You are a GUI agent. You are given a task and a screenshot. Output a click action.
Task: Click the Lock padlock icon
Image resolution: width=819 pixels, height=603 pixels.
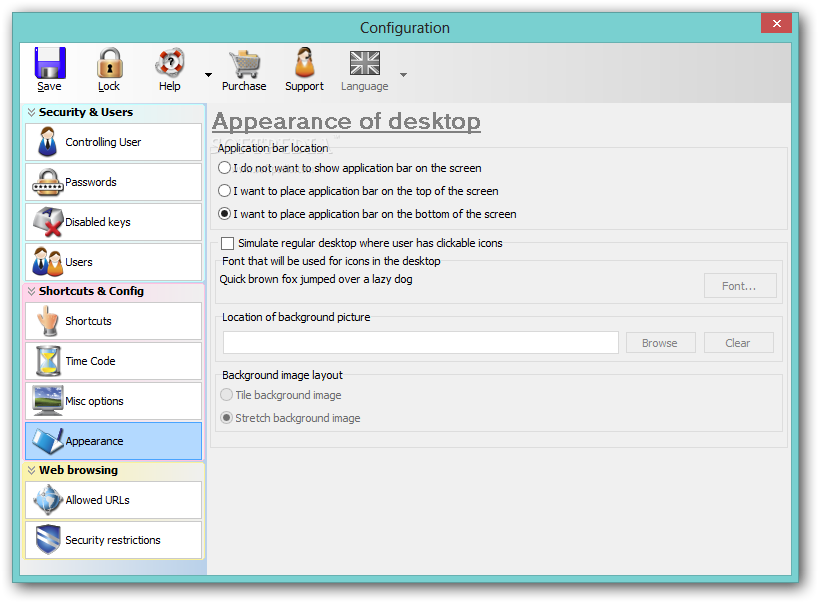tap(110, 62)
